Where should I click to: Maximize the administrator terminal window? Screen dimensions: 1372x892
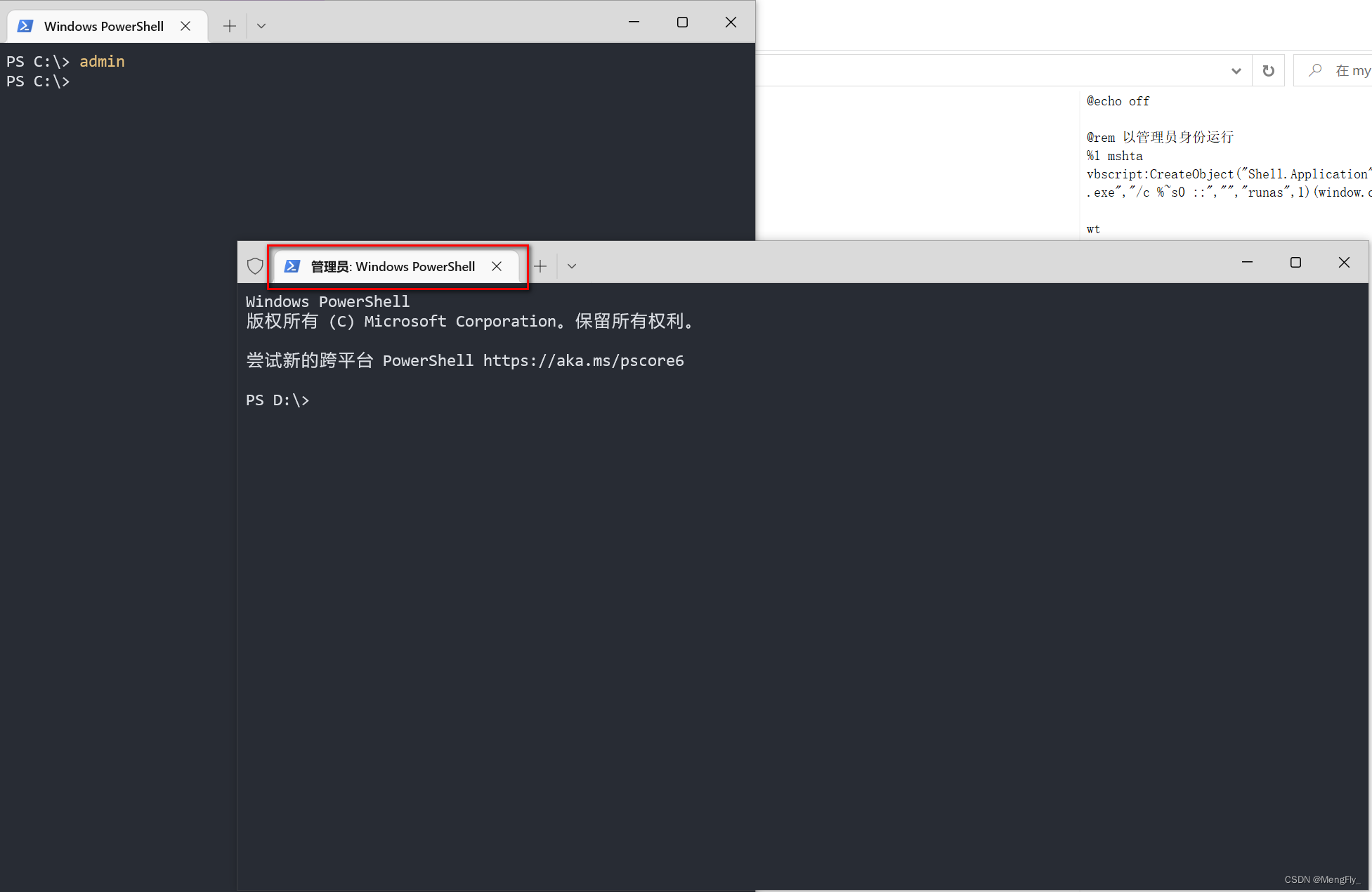click(x=1296, y=262)
